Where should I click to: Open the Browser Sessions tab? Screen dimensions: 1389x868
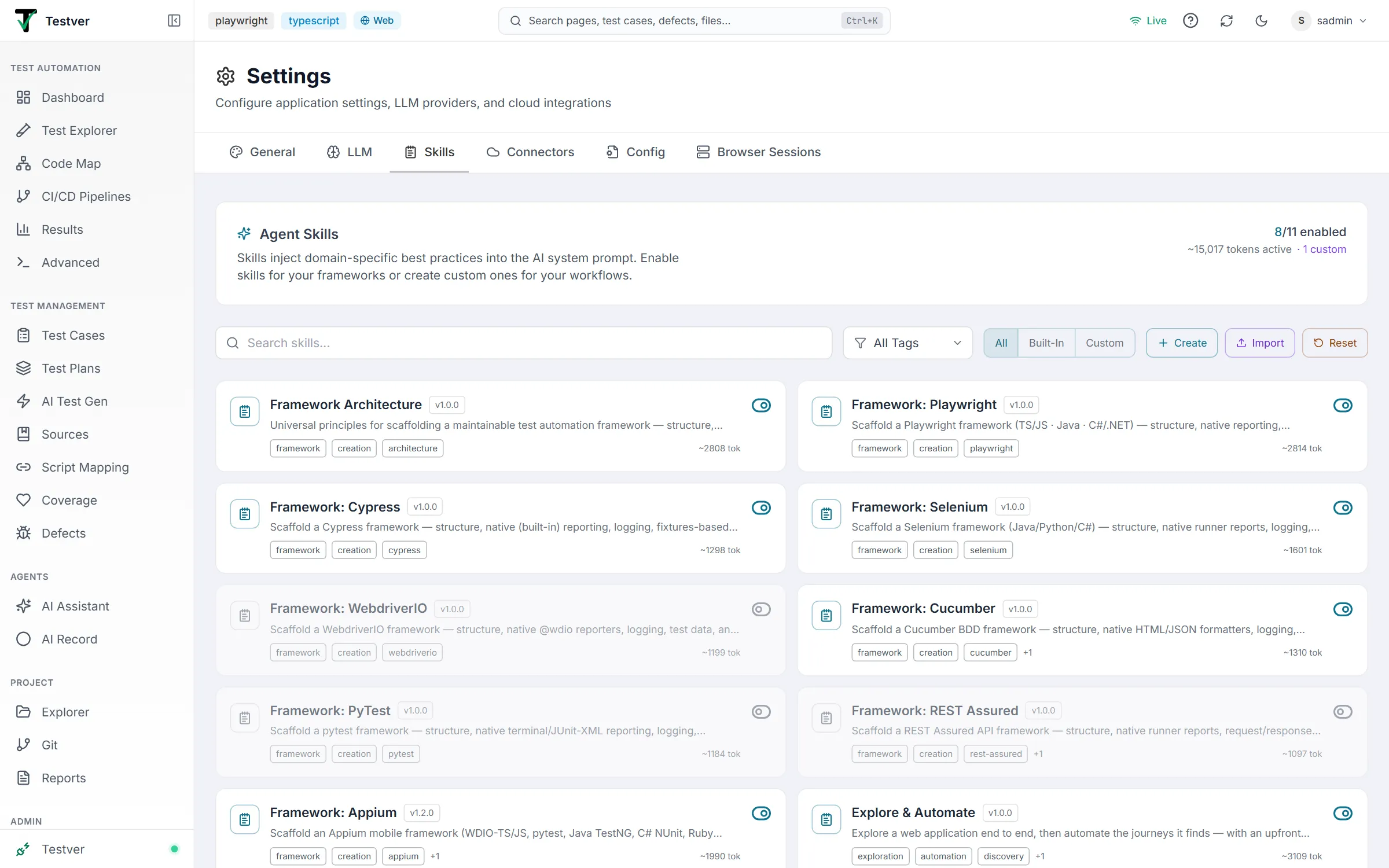[x=758, y=152]
